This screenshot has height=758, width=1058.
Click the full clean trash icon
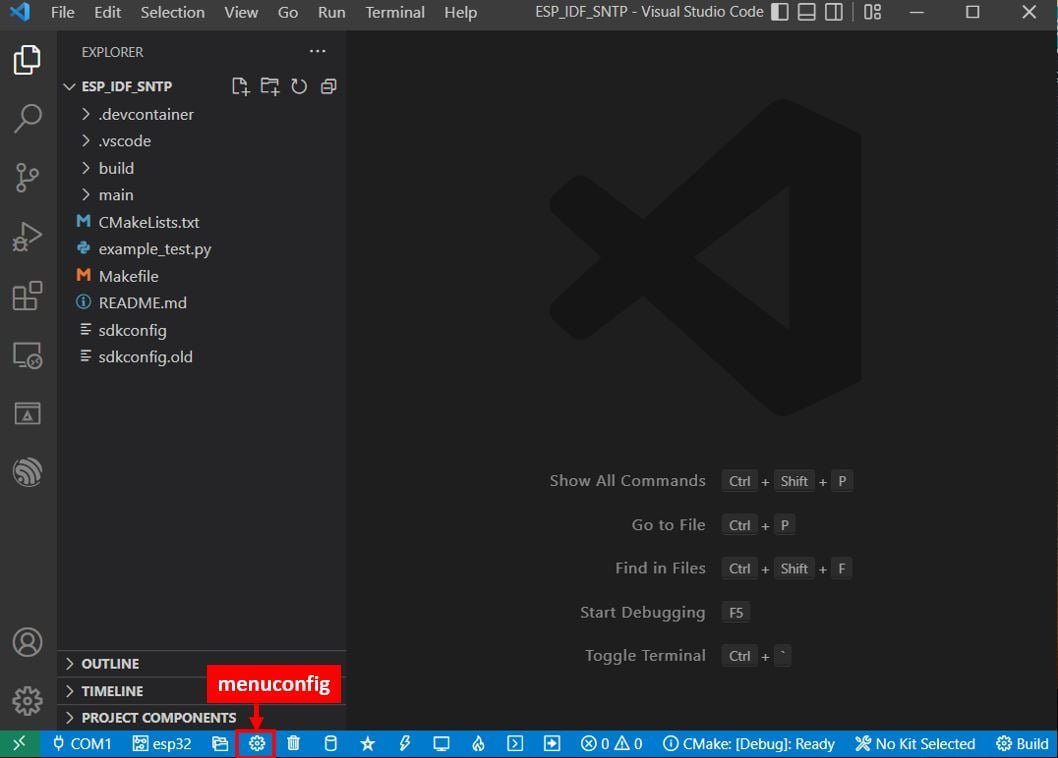[294, 744]
